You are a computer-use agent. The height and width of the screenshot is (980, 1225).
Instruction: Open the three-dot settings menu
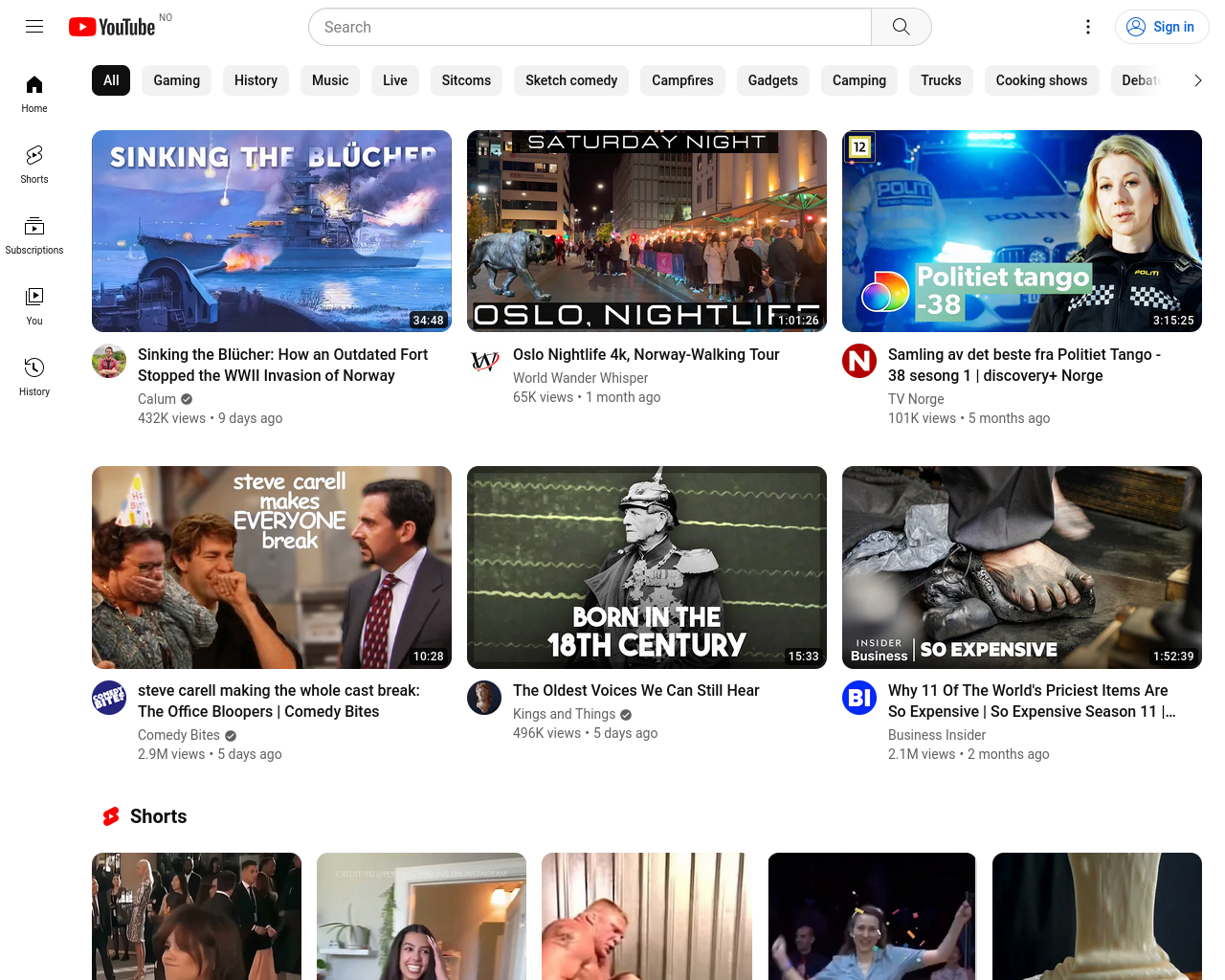(1088, 27)
